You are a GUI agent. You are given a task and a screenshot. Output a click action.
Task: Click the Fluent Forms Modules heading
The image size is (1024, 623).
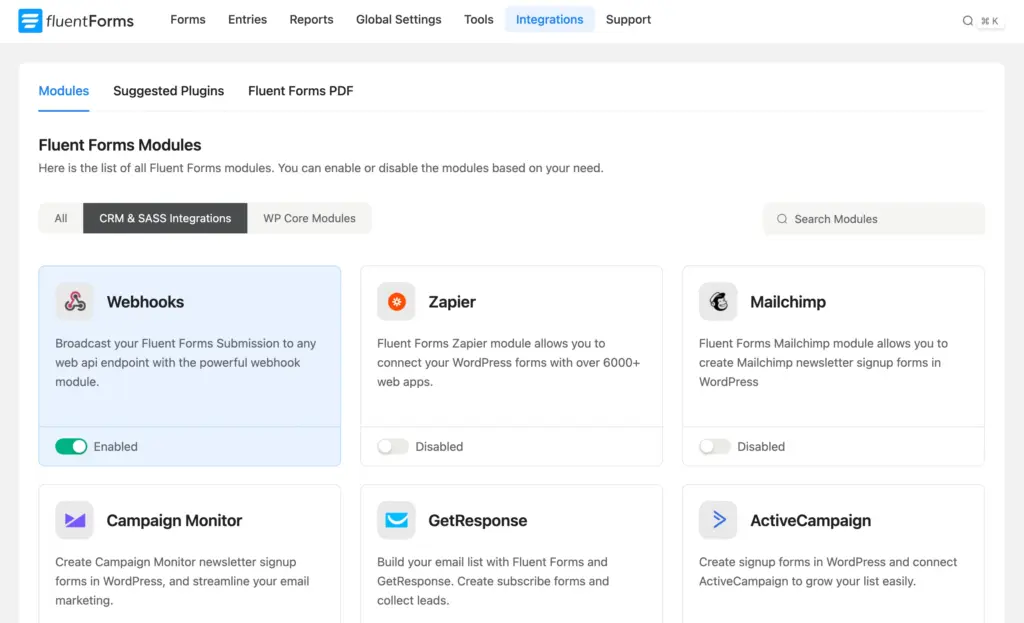click(x=120, y=145)
